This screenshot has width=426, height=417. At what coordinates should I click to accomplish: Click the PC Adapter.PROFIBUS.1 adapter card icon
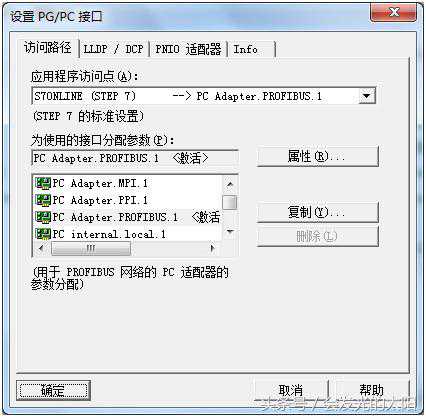(x=43, y=217)
